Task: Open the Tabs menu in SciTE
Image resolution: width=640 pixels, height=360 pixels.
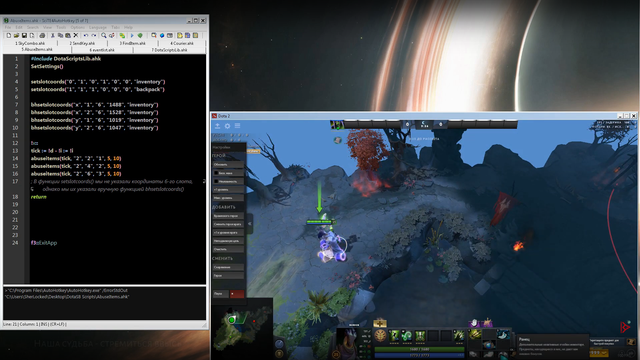Action: point(116,27)
